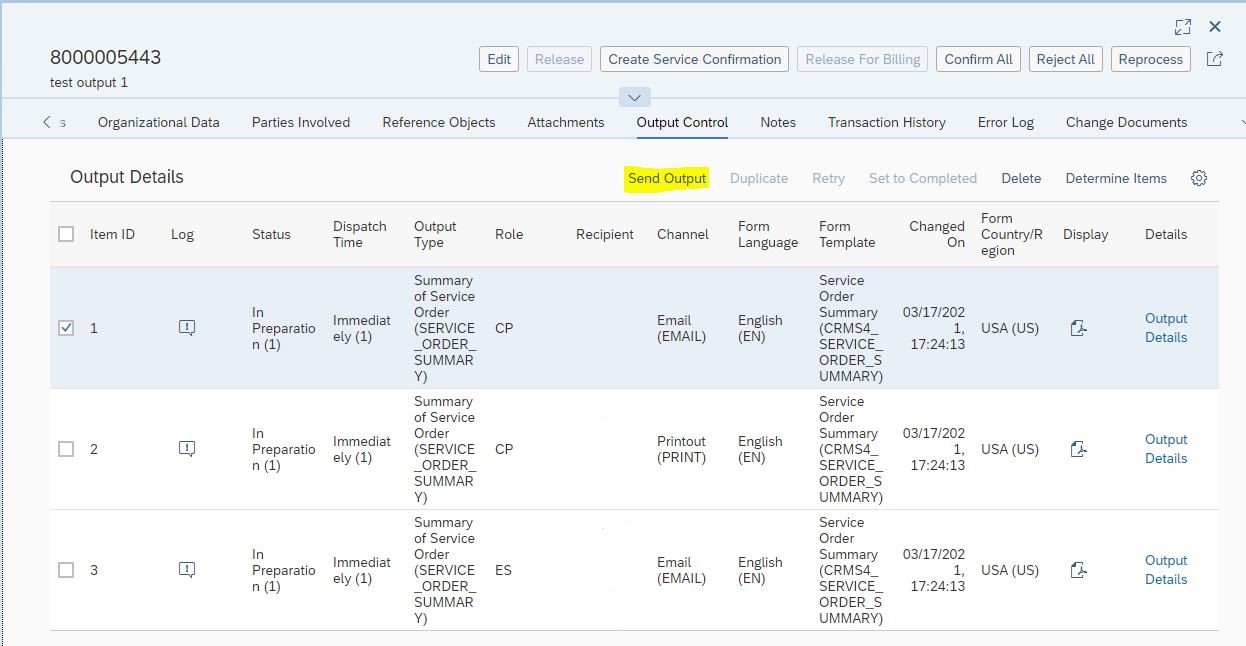Click the Changed On column header
The image size is (1246, 646).
pos(937,234)
